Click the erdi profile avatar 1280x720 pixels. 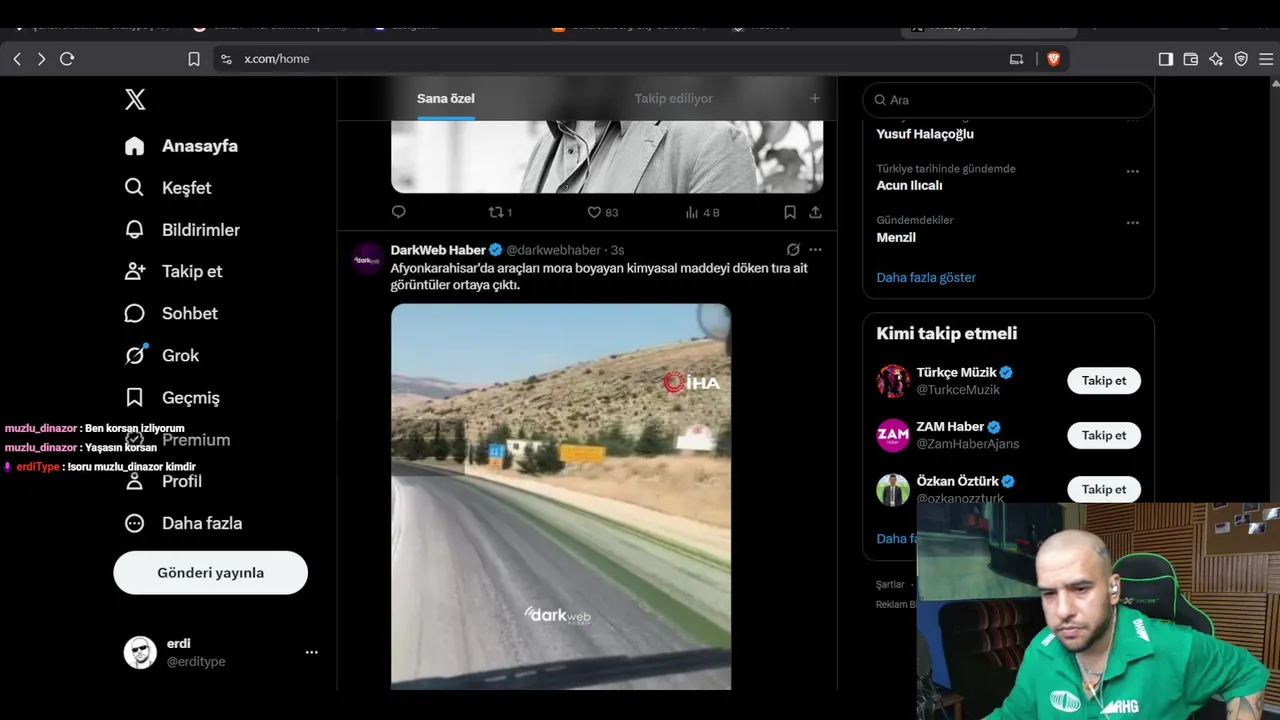click(140, 652)
